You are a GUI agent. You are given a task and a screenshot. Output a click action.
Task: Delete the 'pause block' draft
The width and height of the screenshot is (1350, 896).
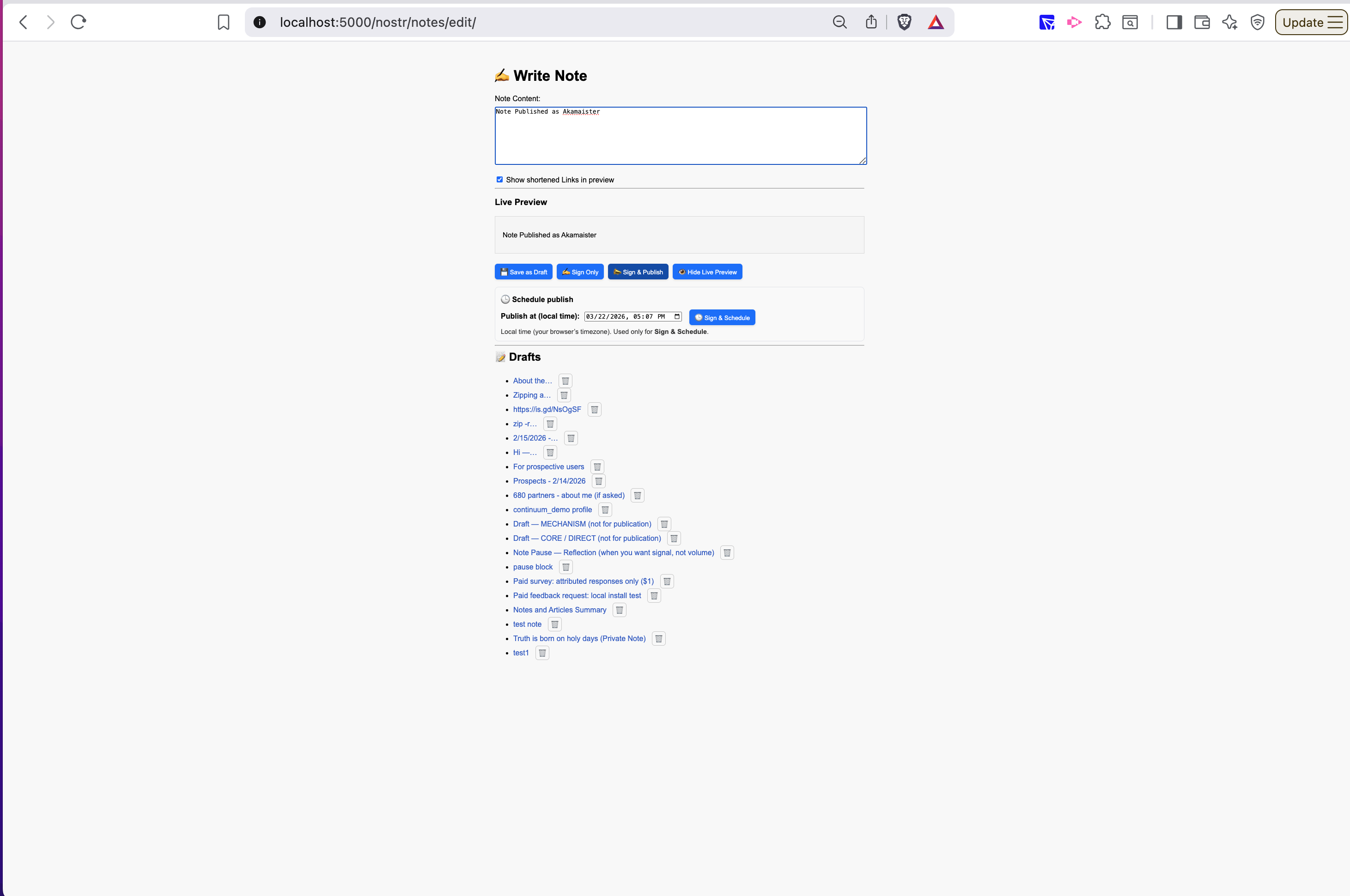tap(565, 568)
